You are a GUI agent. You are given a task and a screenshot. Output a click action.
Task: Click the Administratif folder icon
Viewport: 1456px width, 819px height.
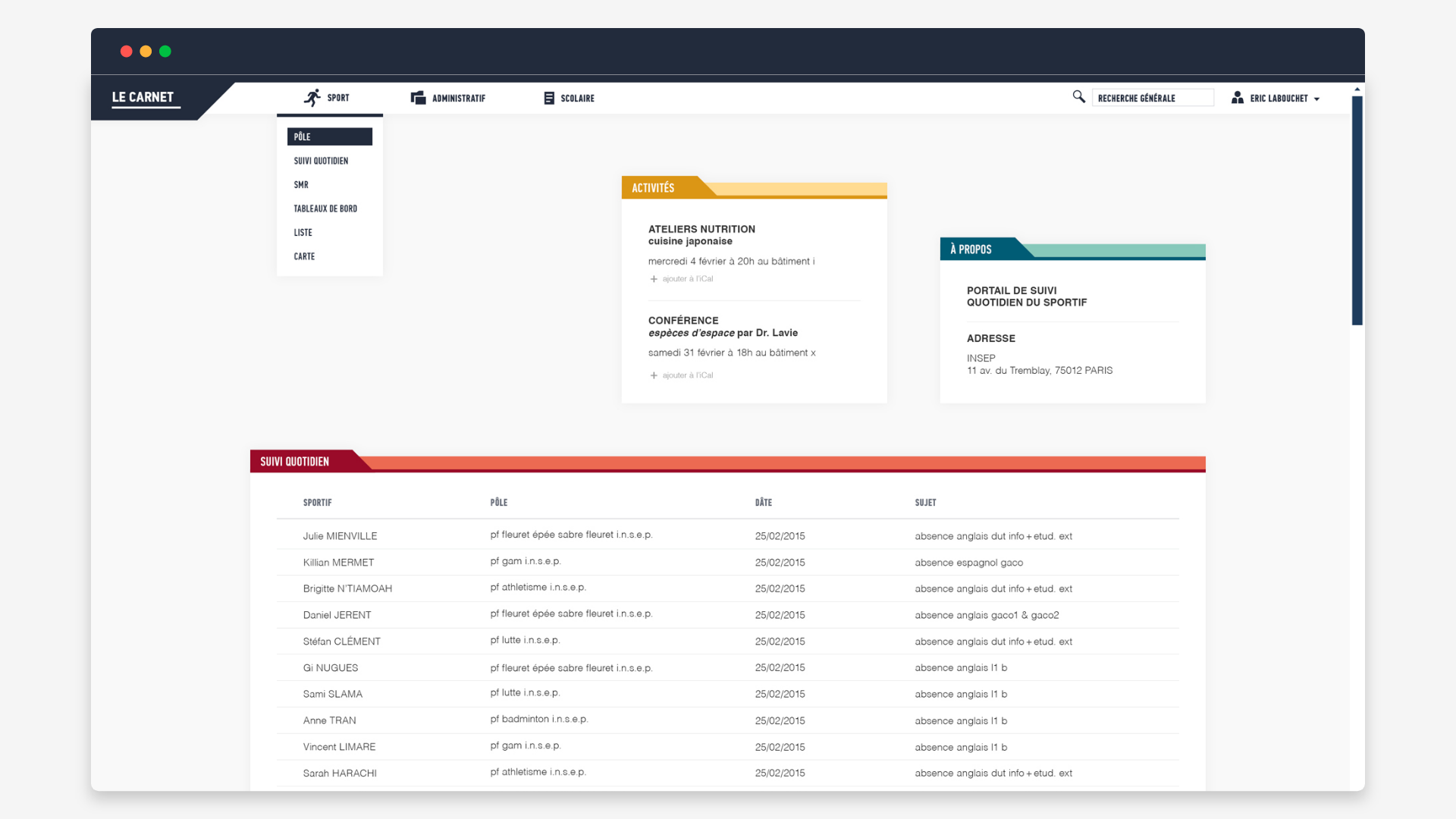[418, 98]
